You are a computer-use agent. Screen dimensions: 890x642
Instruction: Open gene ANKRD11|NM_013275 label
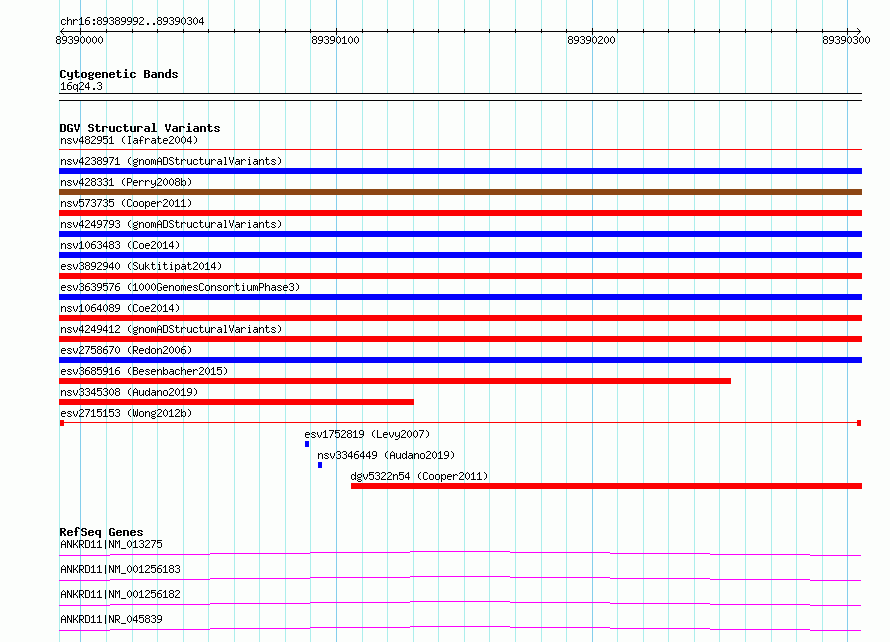point(111,544)
